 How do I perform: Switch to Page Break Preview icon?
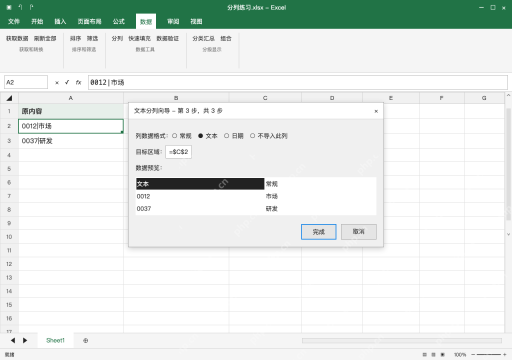click(443, 355)
